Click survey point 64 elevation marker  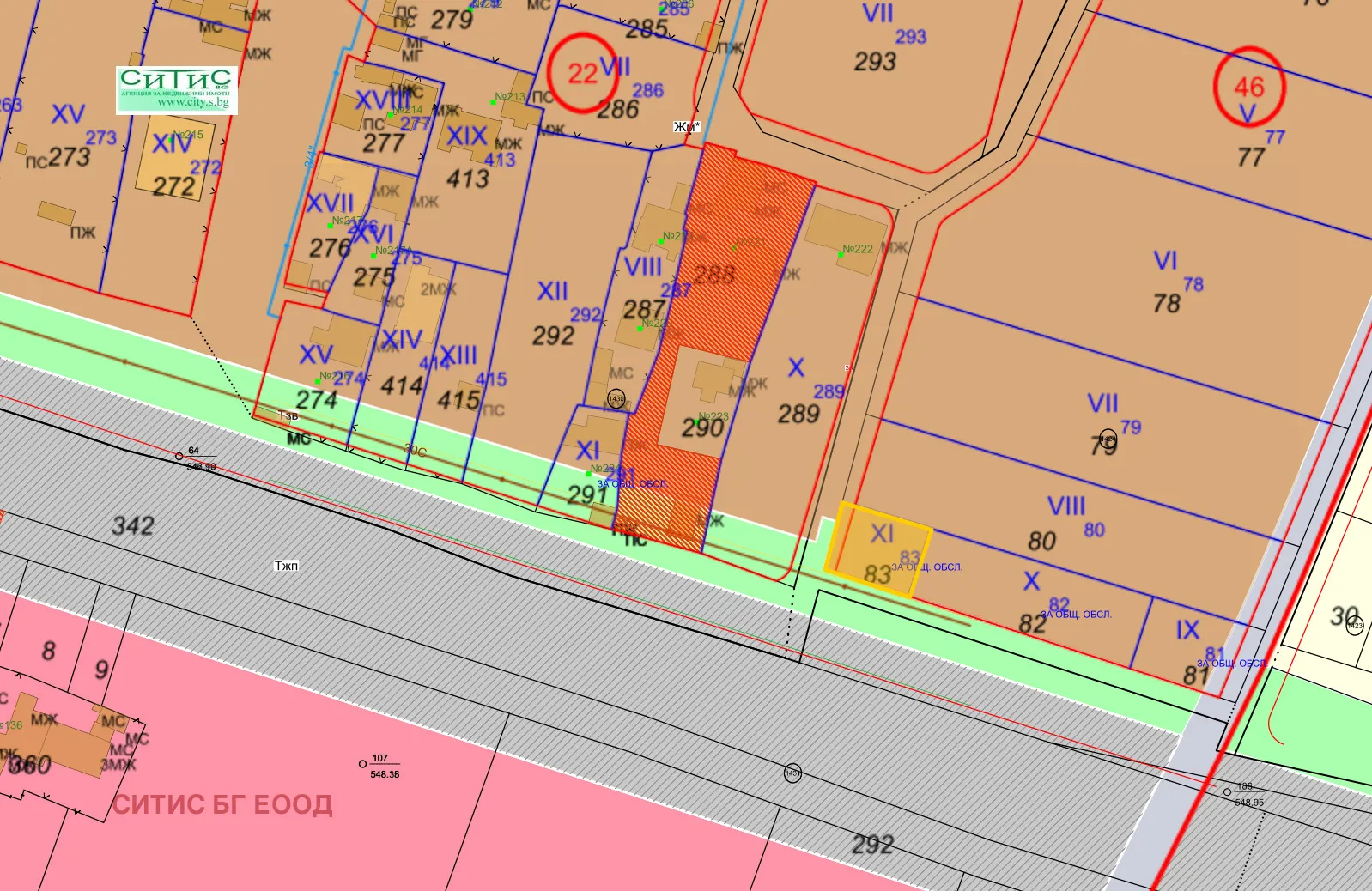point(179,457)
